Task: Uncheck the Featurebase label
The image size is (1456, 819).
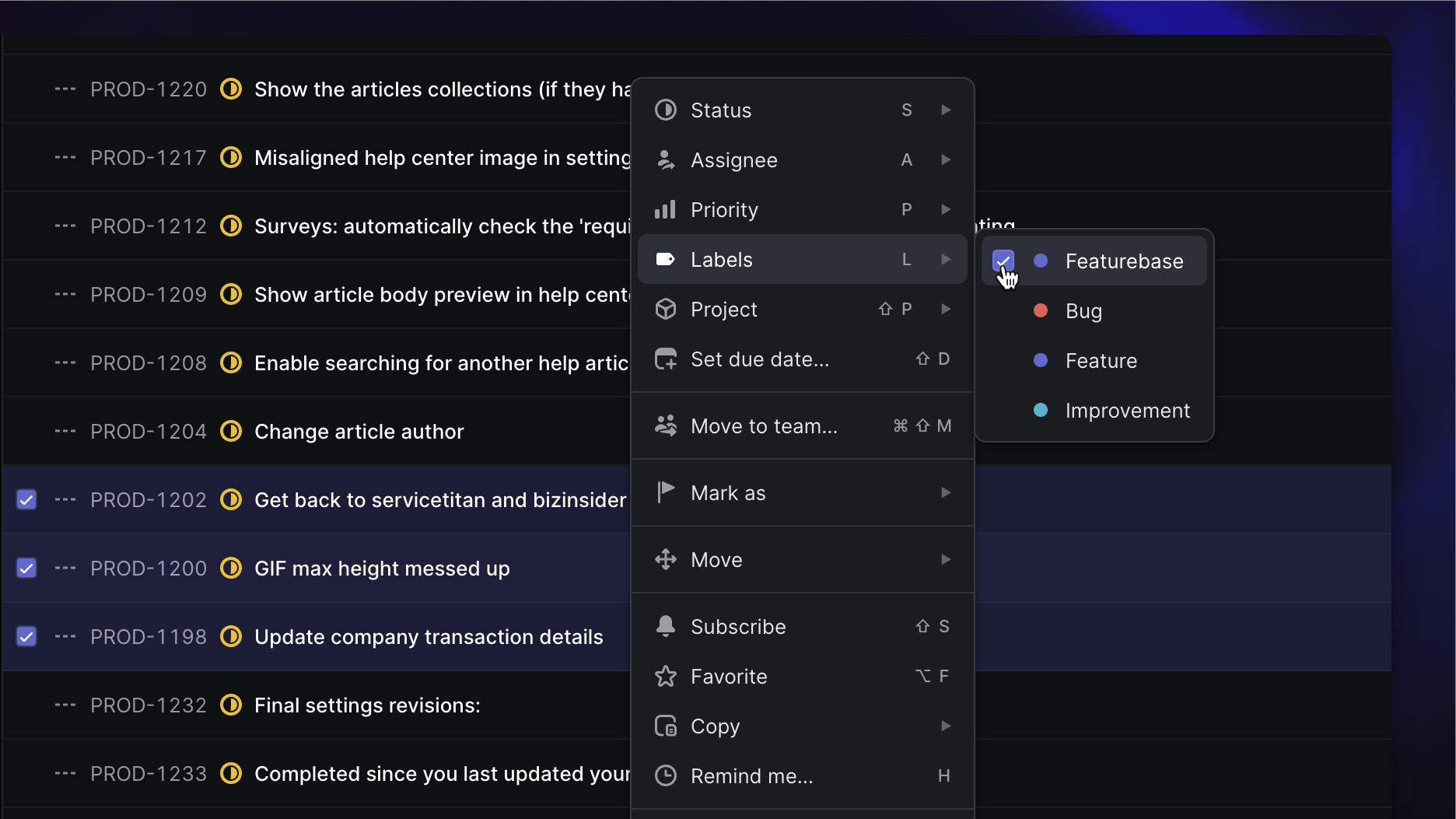Action: (x=1003, y=261)
